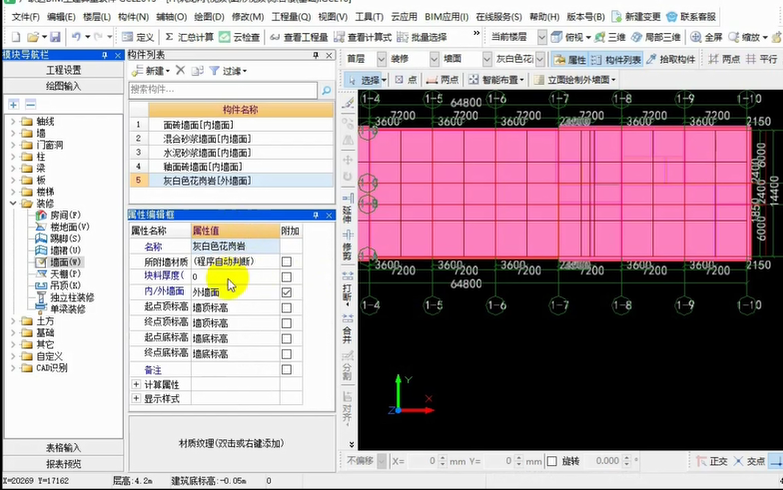The image size is (783, 490).
Task: Click the 修剪 trim tool icon
Action: click(x=348, y=245)
